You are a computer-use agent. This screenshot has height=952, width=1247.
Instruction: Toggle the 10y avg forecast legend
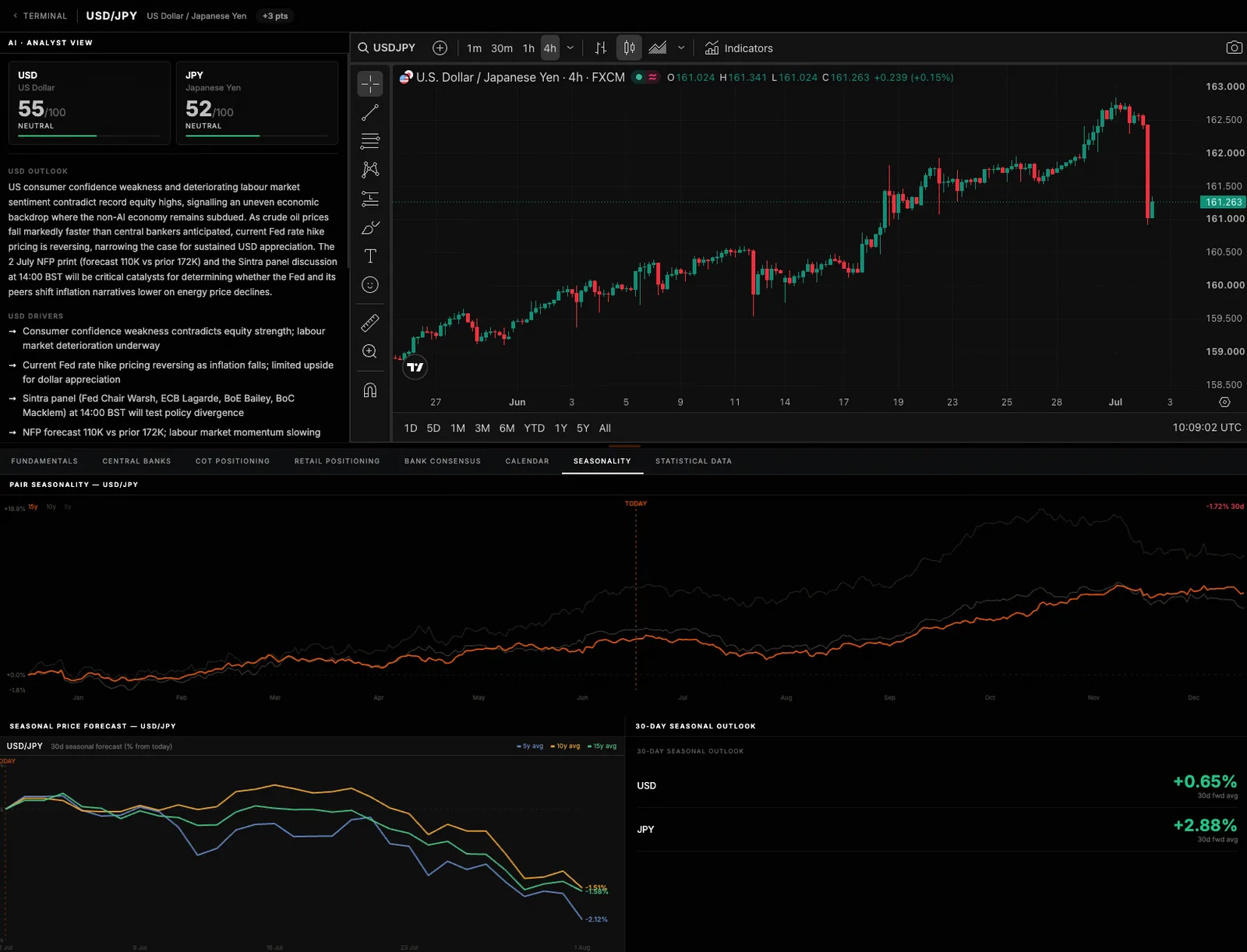[x=566, y=746]
